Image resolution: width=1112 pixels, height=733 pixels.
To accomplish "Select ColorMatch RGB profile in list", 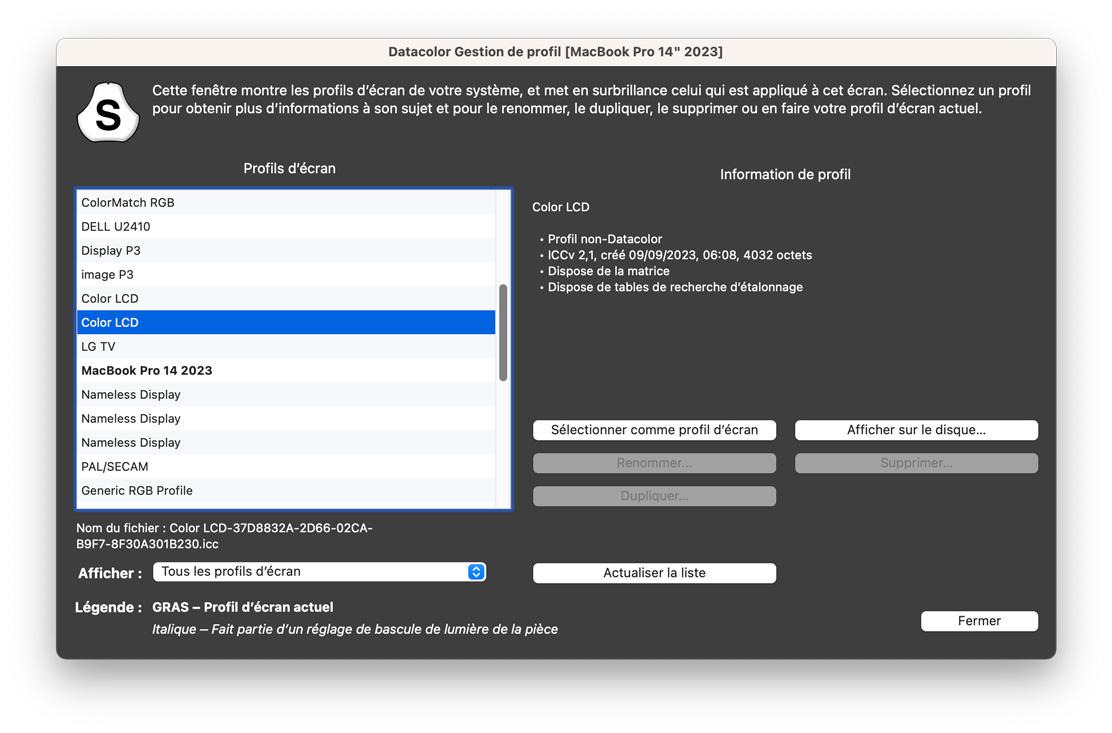I will 286,203.
